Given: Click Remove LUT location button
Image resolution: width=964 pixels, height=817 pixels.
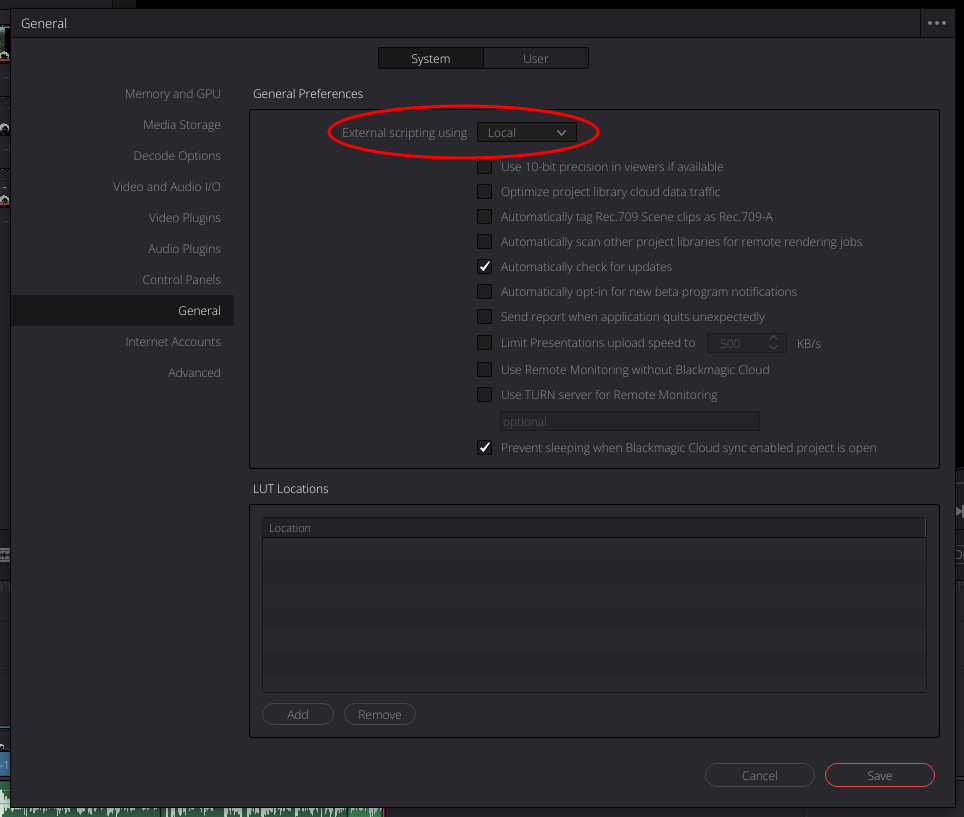Looking at the screenshot, I should pyautogui.click(x=379, y=714).
